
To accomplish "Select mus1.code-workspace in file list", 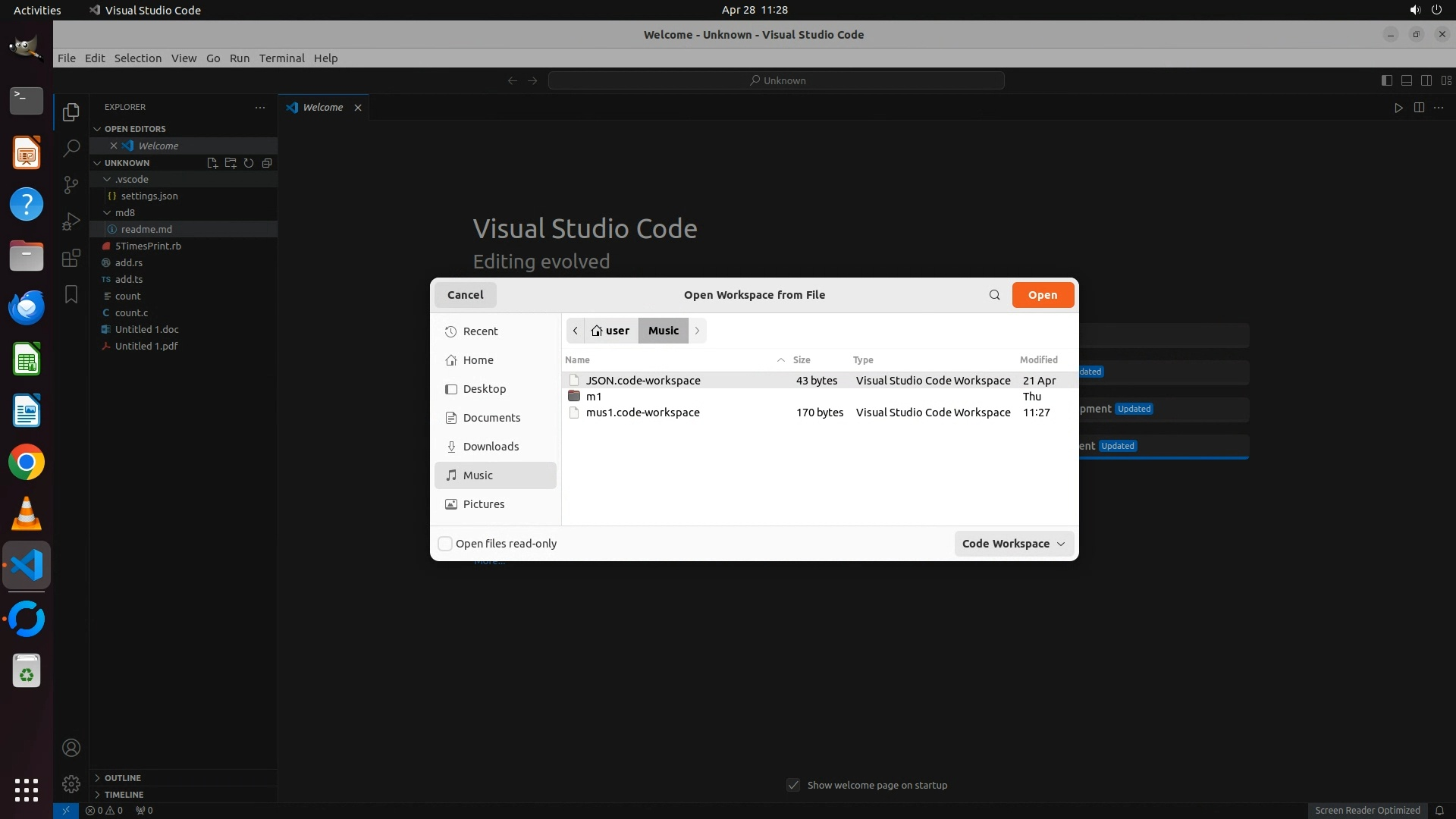I will point(642,413).
